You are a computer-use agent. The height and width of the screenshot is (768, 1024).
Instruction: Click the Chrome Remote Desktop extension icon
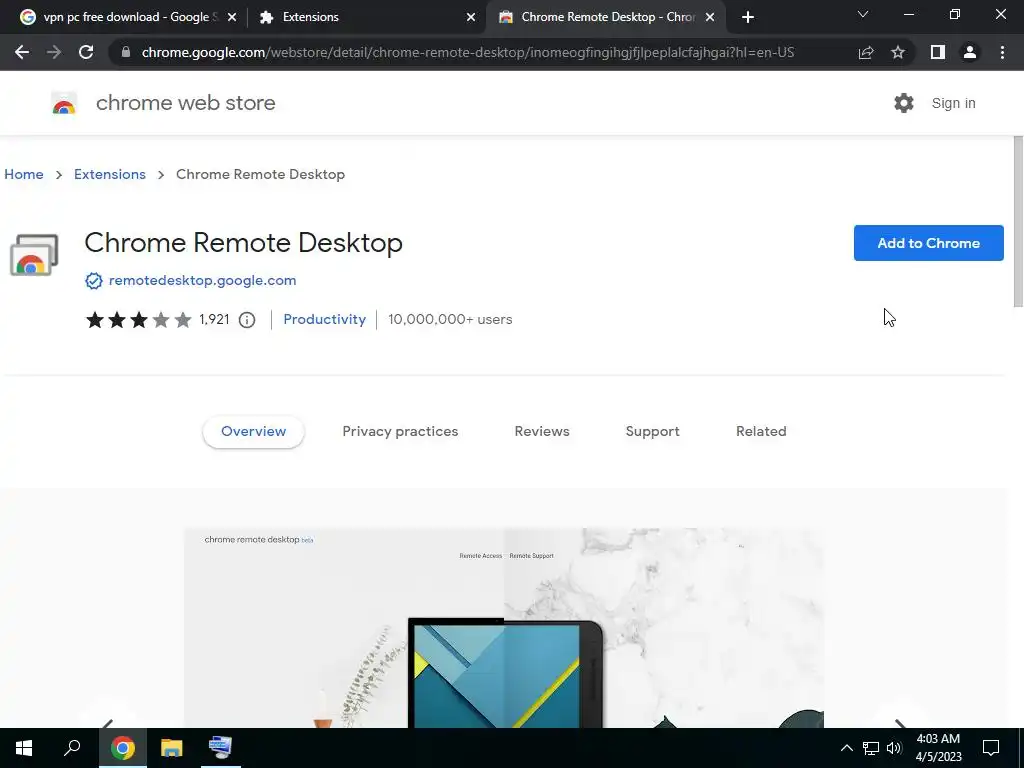point(34,255)
